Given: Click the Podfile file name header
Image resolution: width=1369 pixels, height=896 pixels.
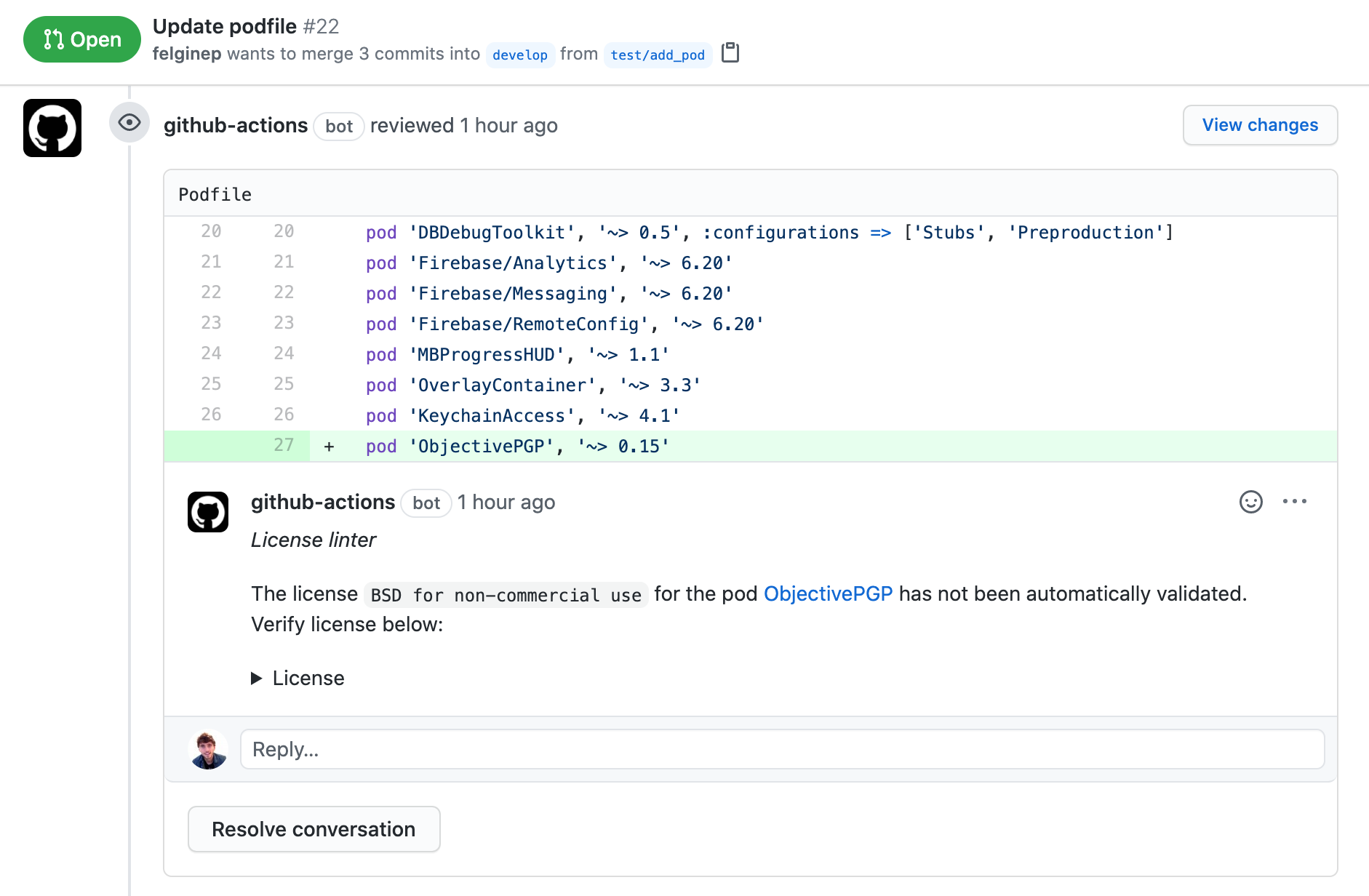Looking at the screenshot, I should [215, 194].
